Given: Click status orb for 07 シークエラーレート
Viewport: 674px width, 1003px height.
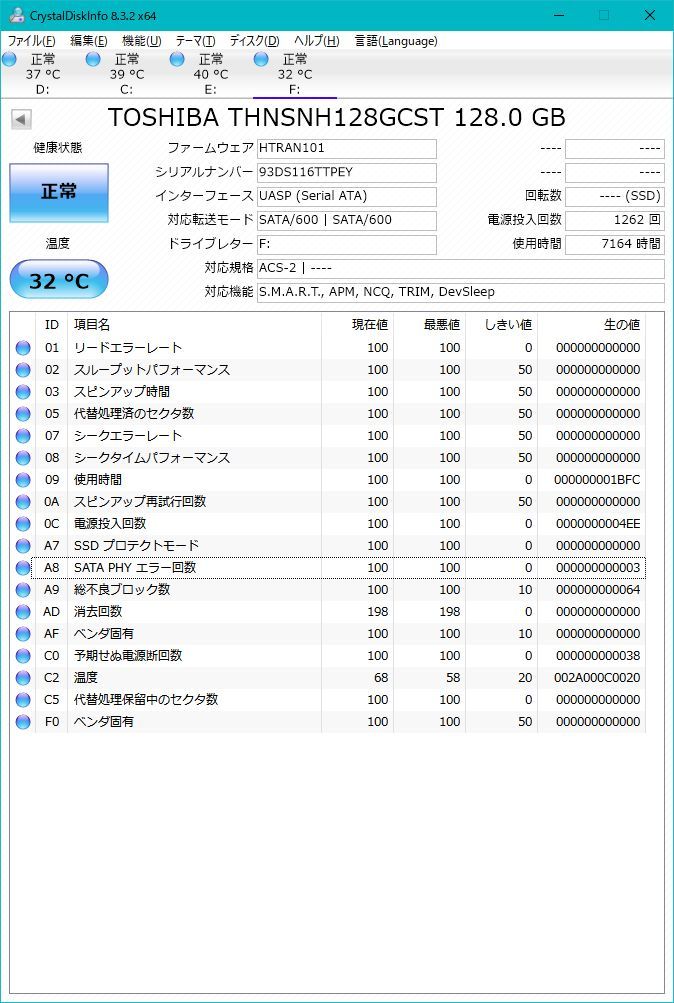Looking at the screenshot, I should click(23, 436).
